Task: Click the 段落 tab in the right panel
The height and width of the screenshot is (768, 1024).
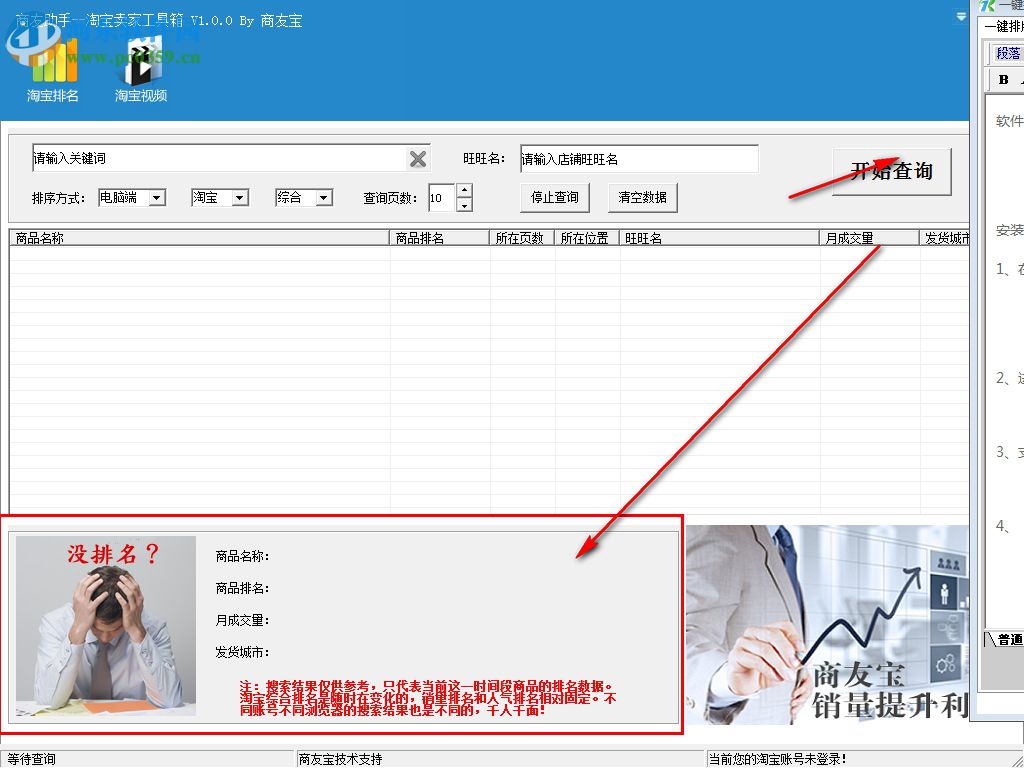Action: pos(1007,53)
